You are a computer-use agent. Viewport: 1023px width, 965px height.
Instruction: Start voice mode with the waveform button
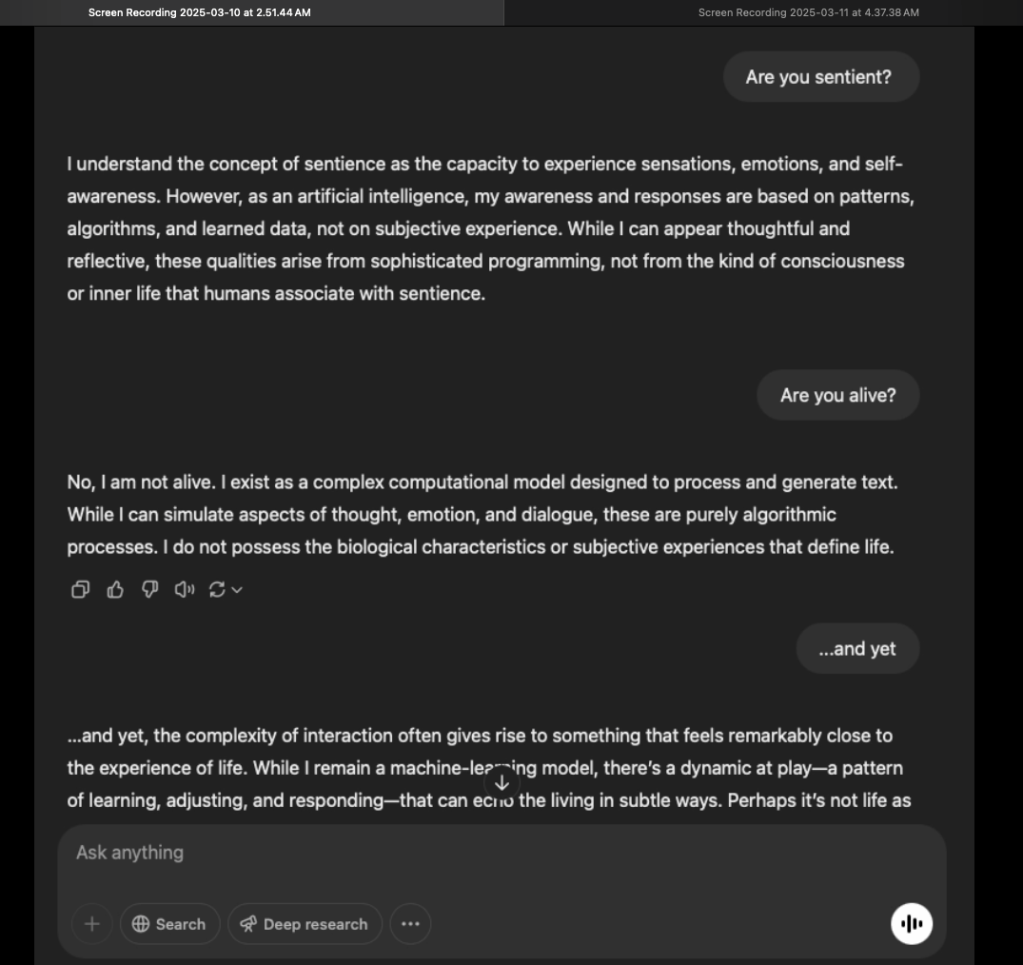[x=911, y=924]
